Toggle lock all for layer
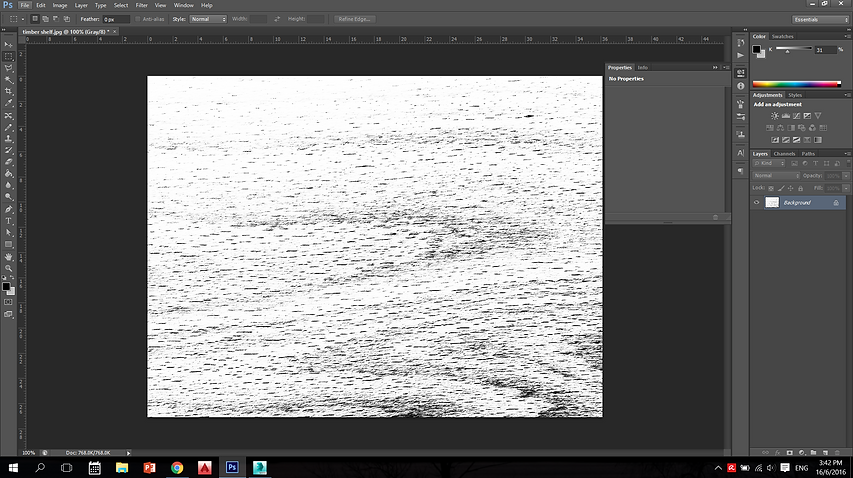Viewport: 853px width, 478px height. 800,188
